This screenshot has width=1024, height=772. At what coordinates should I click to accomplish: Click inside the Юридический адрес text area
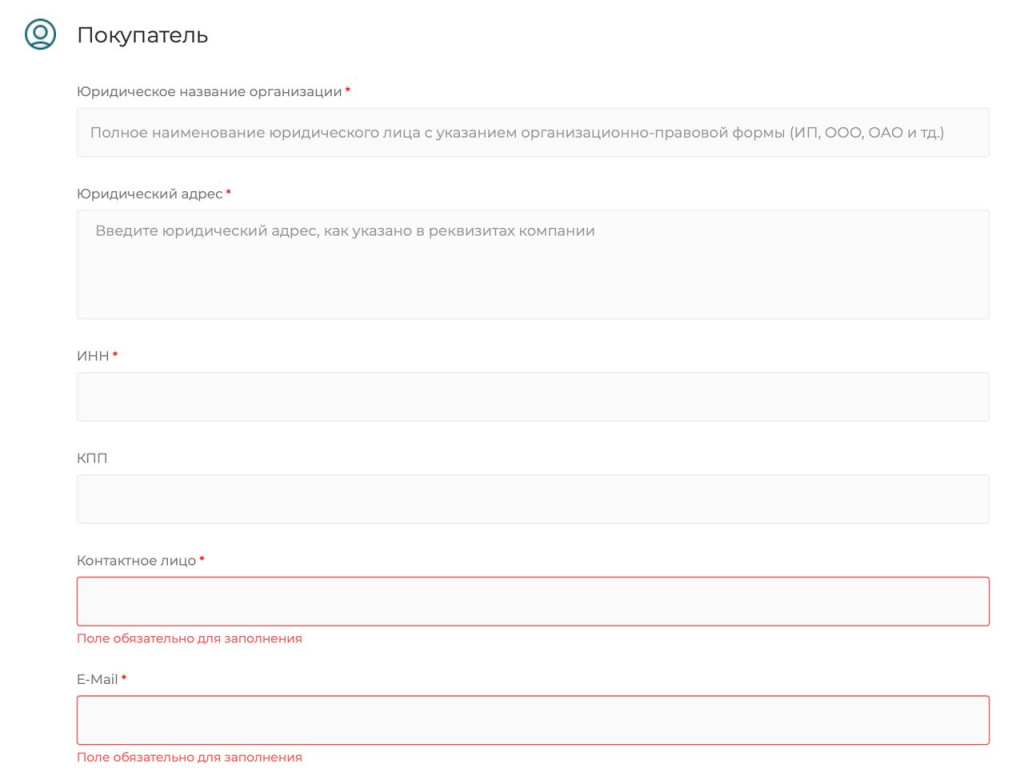point(533,265)
